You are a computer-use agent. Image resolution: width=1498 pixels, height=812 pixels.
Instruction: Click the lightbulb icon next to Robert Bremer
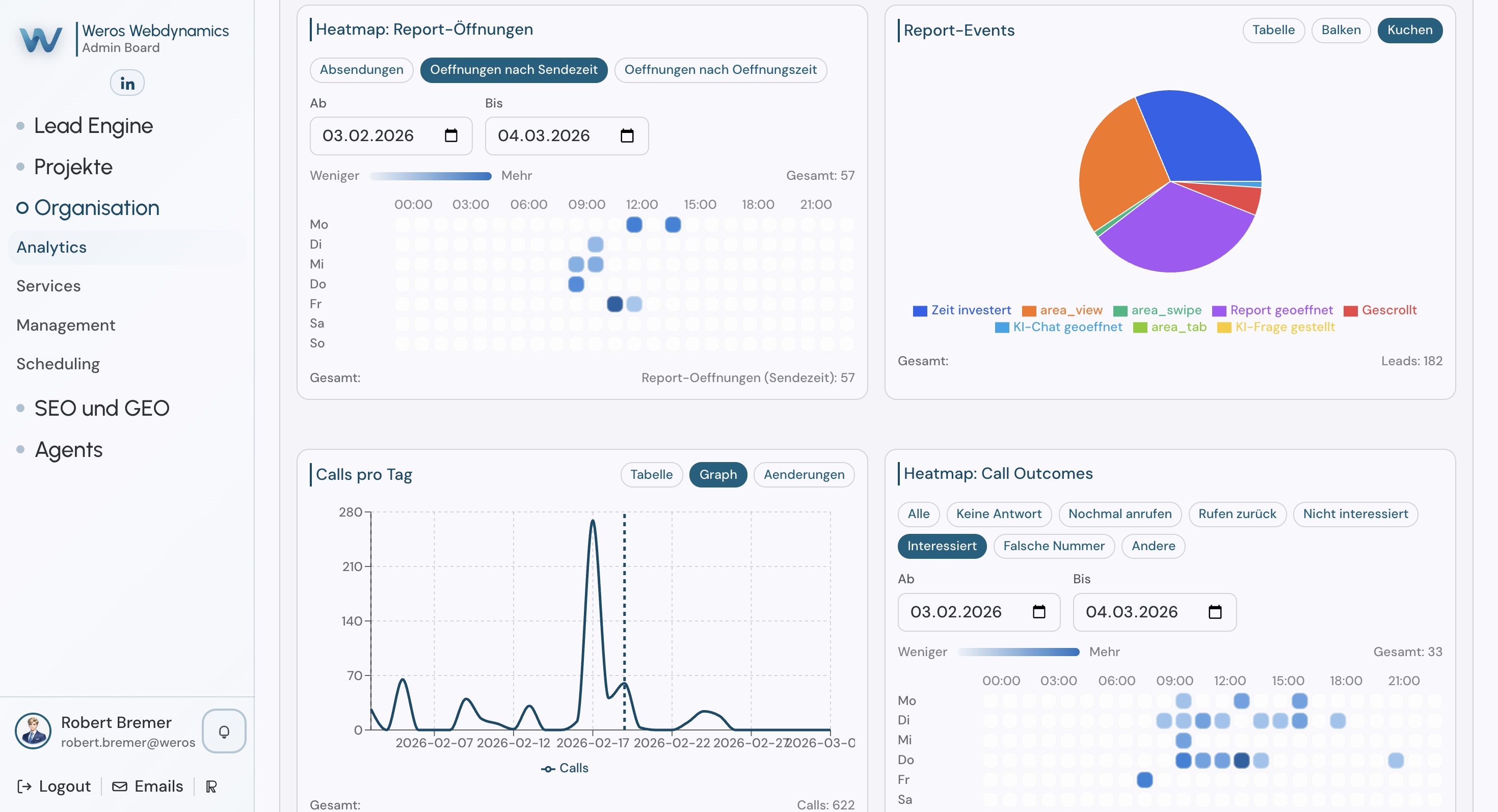[224, 731]
